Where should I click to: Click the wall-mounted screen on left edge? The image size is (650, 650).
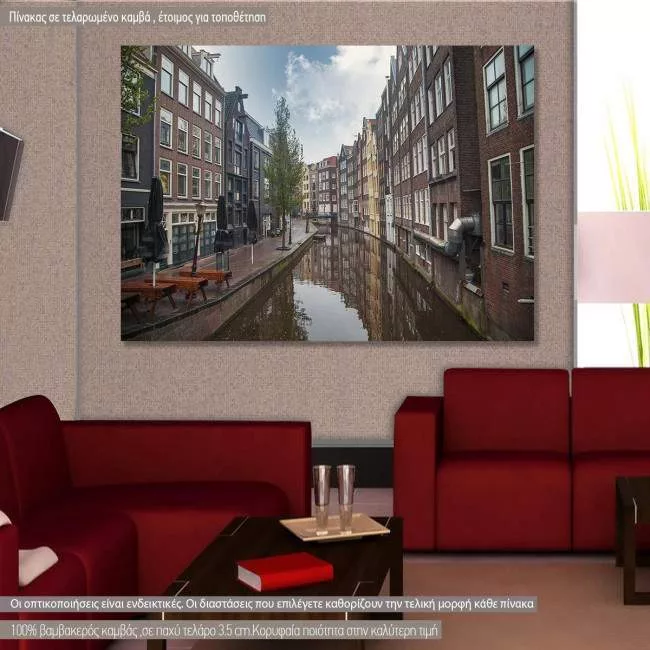pos(9,172)
